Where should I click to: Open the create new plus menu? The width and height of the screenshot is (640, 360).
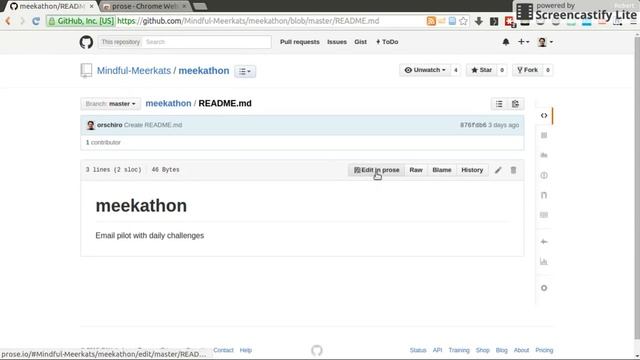coord(523,42)
